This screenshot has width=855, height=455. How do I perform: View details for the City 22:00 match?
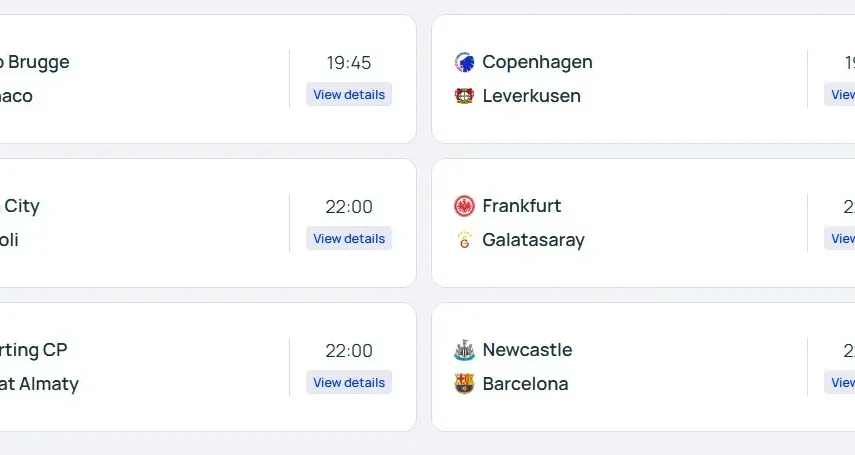tap(349, 239)
